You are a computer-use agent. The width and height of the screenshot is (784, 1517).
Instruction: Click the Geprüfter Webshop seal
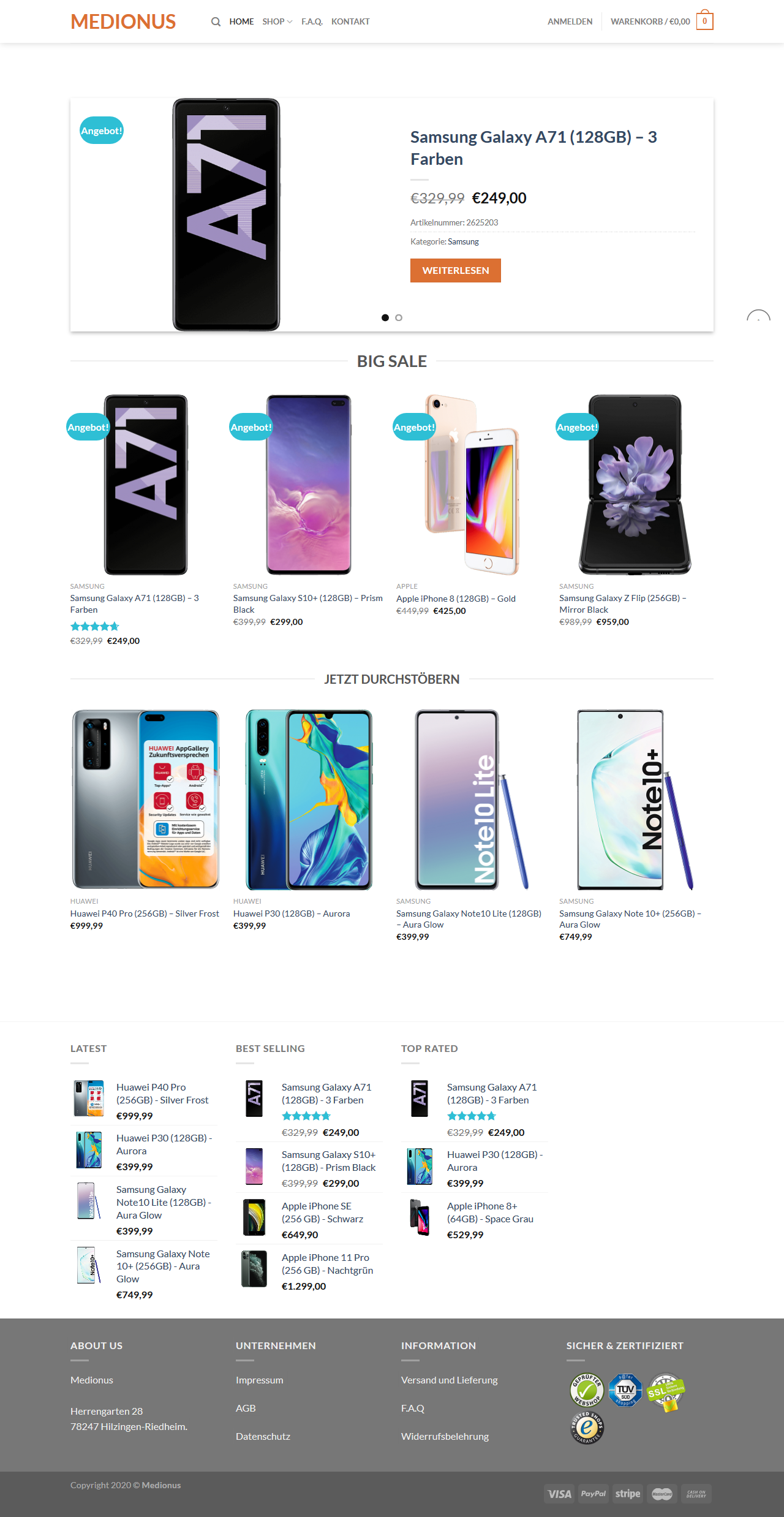(x=587, y=1390)
